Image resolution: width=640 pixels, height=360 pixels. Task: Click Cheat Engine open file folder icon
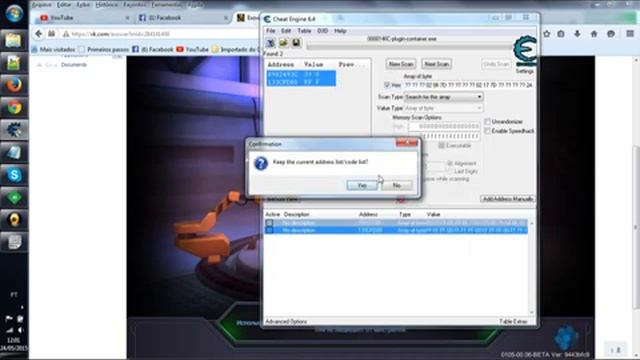tap(283, 43)
